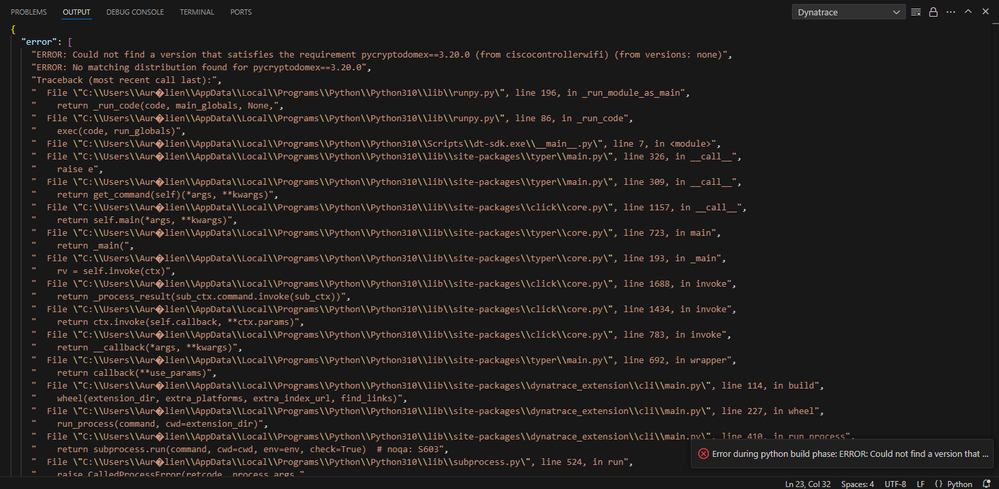The height and width of the screenshot is (489, 999).
Task: Maximize the panel with the chevron-up icon
Action: [x=967, y=12]
